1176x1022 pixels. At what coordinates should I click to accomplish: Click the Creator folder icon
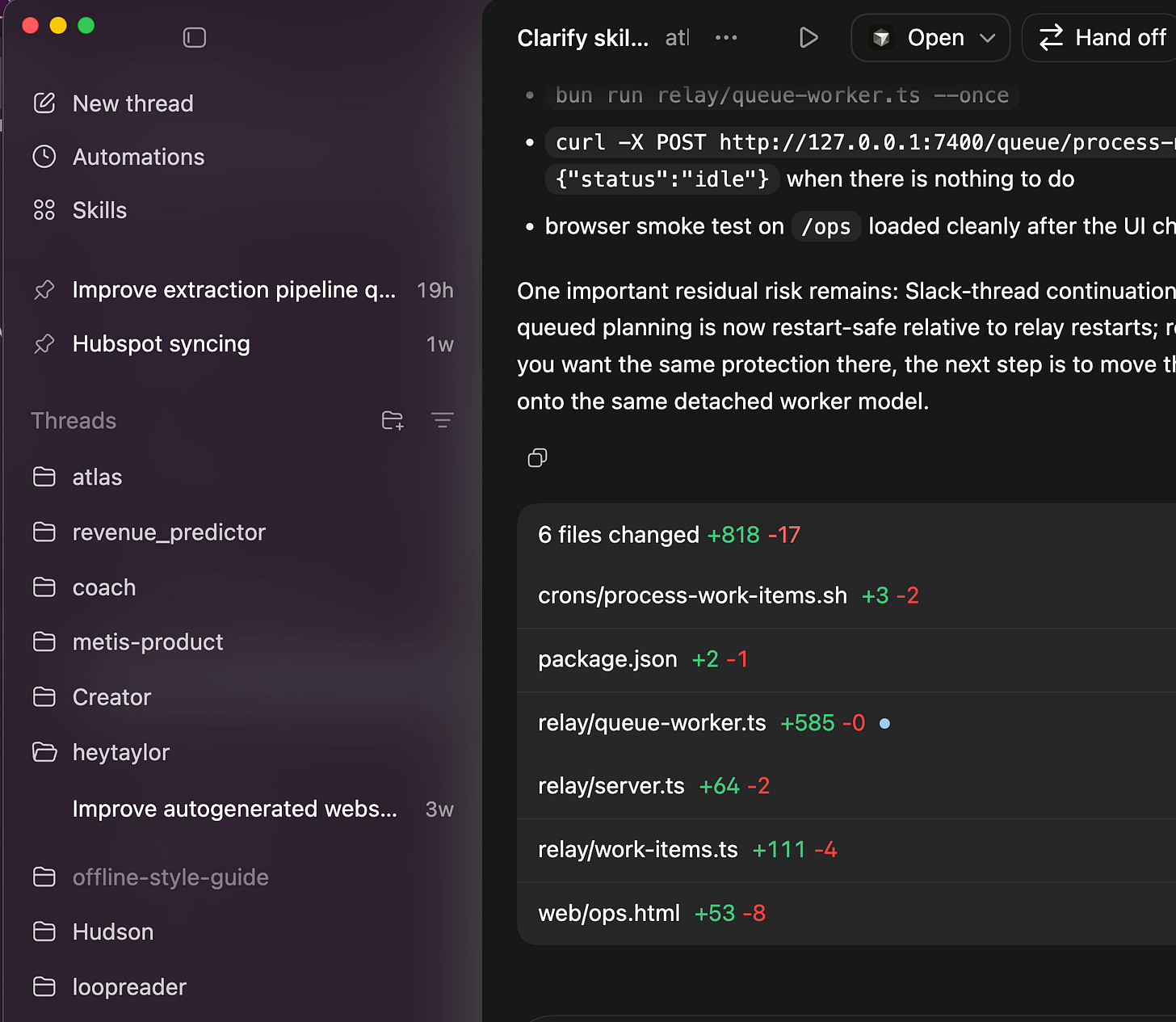pos(44,697)
